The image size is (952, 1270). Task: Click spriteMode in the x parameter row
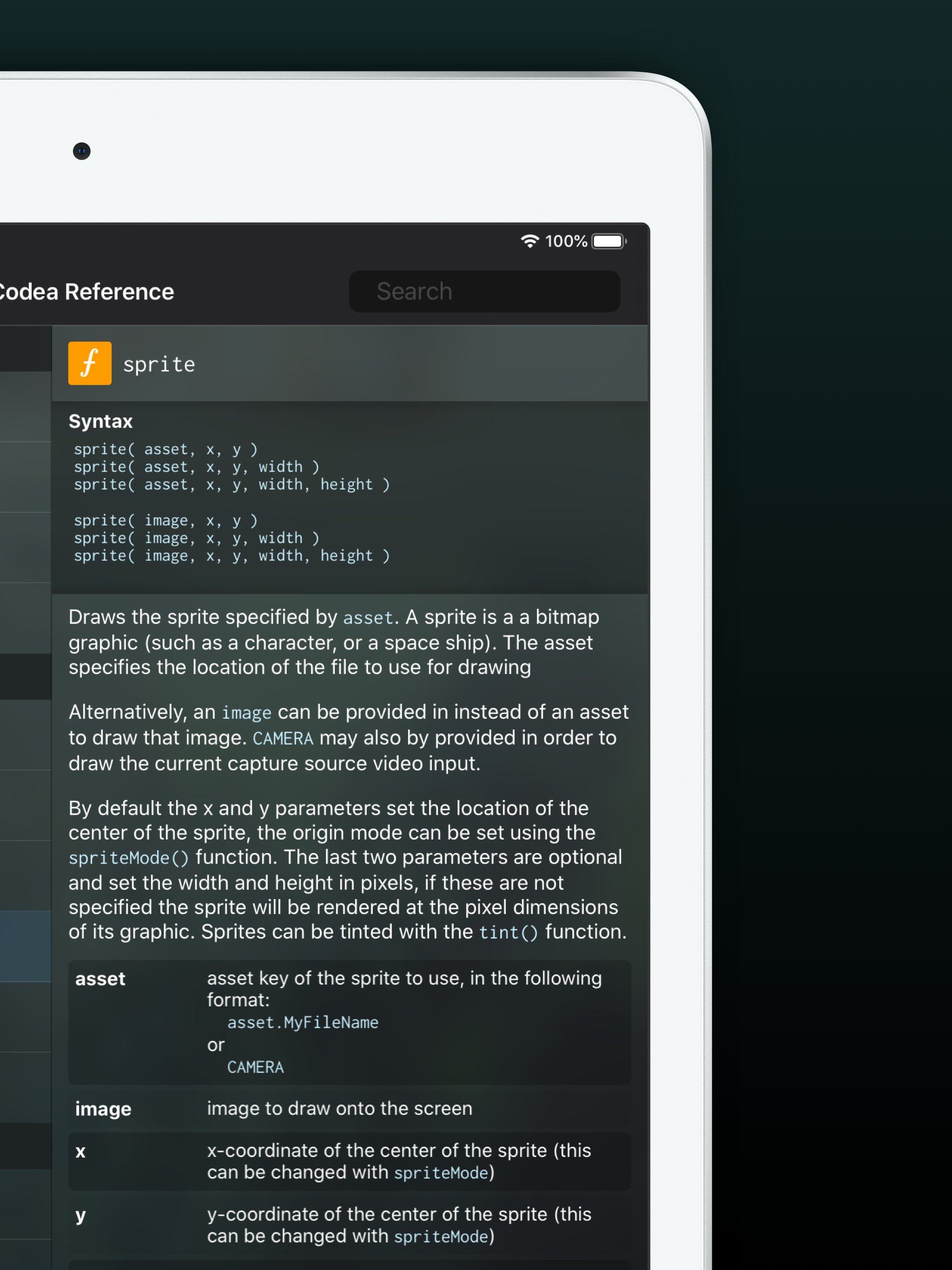click(441, 1172)
